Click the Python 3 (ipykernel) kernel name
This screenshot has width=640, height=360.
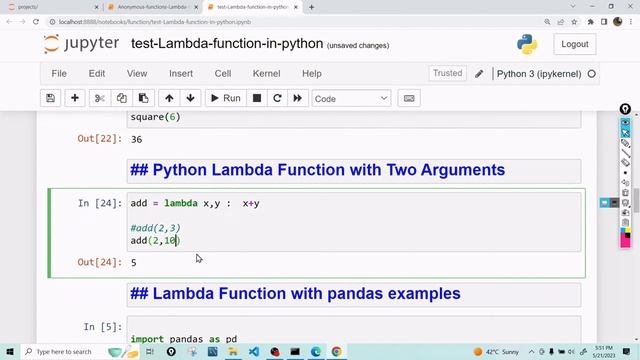pos(539,74)
